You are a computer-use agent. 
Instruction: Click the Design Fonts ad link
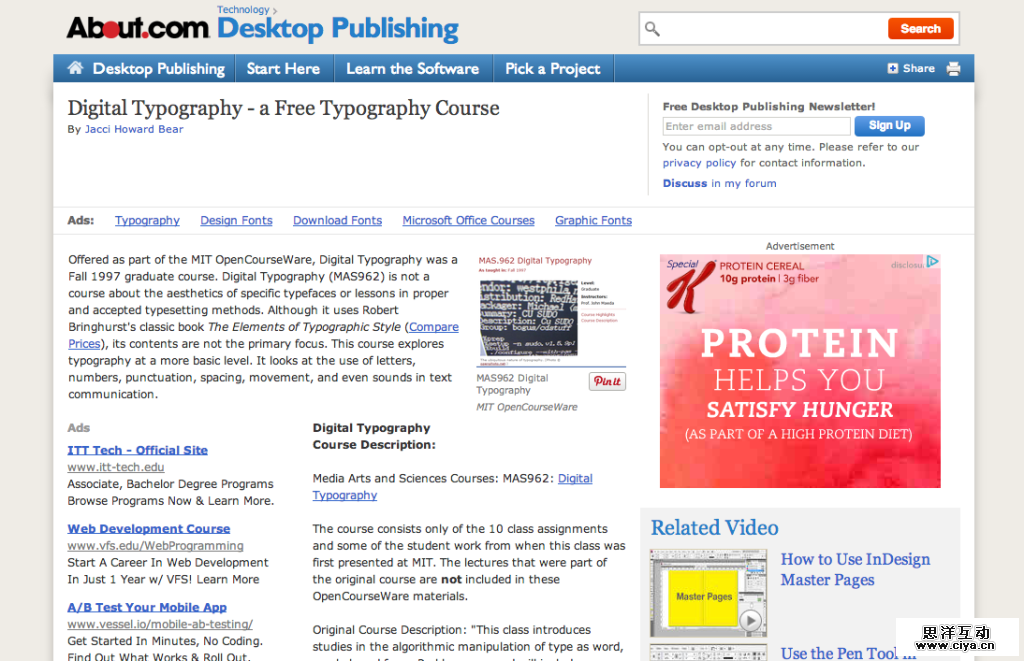236,221
